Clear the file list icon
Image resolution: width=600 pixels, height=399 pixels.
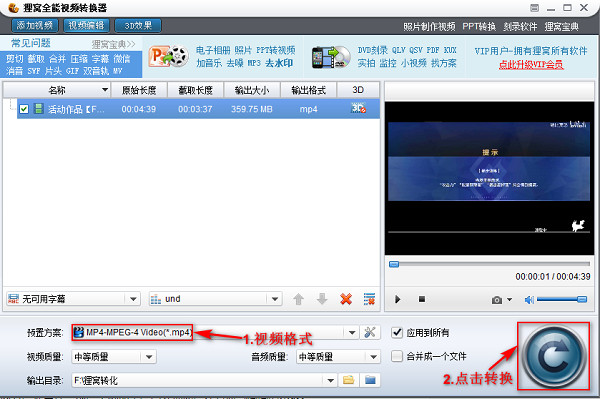point(369,299)
